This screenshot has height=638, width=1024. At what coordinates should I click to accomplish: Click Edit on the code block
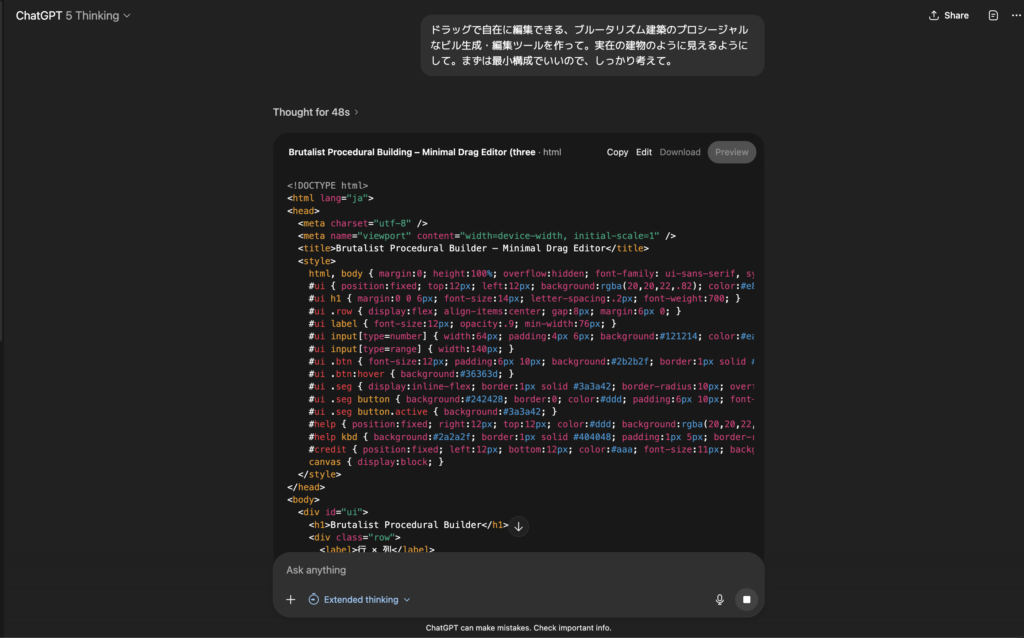(x=644, y=152)
